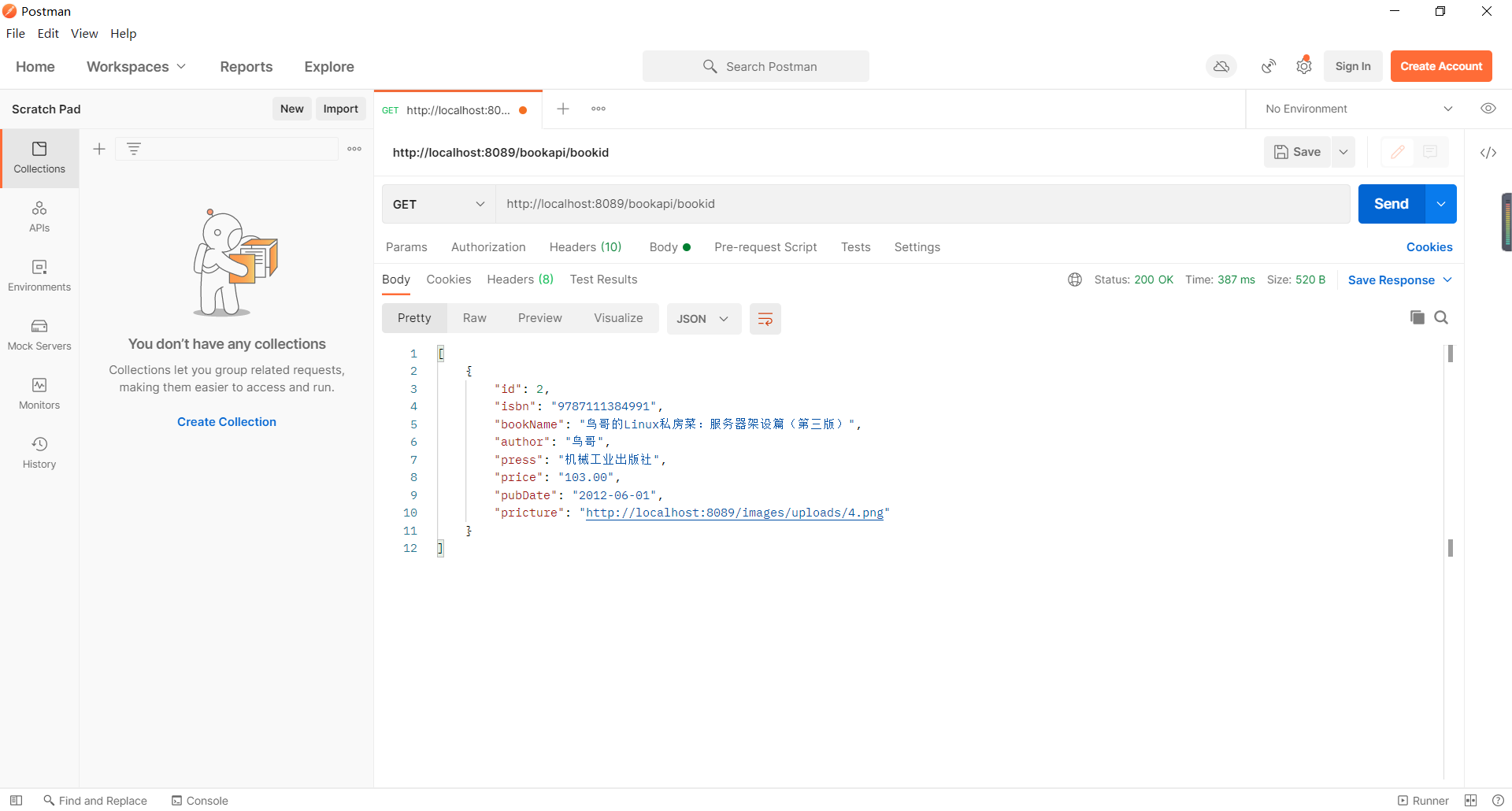Image resolution: width=1512 pixels, height=811 pixels.
Task: Copy response body to clipboard
Action: tap(1417, 317)
